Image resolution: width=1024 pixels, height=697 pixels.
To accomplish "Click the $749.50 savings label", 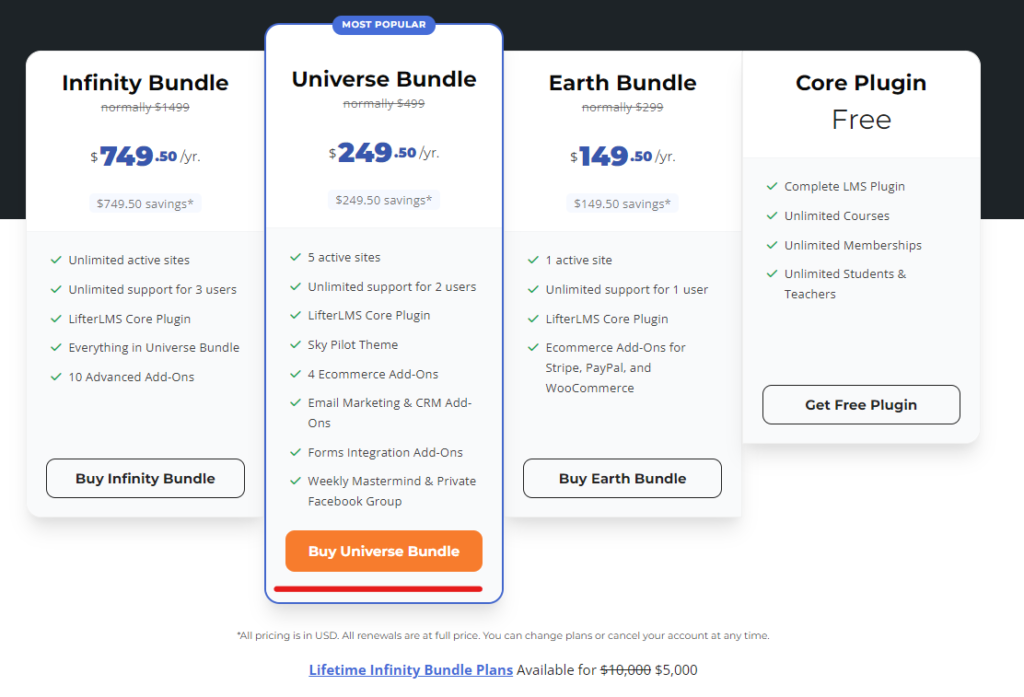I will point(145,203).
